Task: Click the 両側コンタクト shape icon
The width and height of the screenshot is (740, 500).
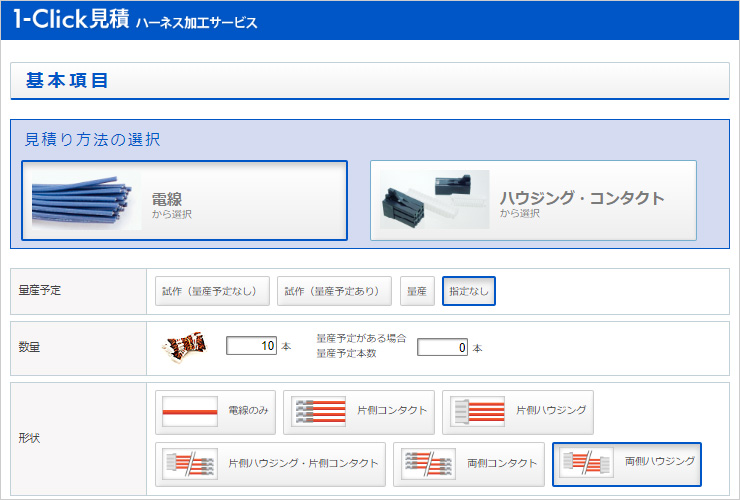Action: click(x=428, y=464)
